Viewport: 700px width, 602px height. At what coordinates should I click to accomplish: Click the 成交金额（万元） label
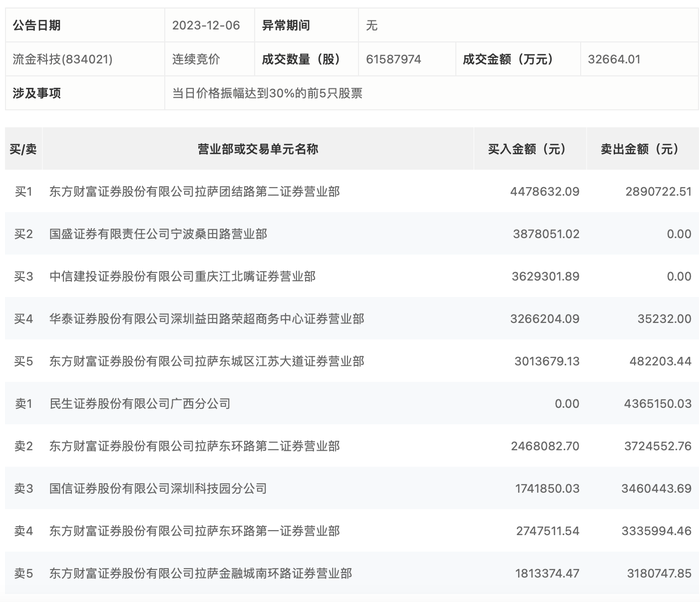pyautogui.click(x=508, y=59)
